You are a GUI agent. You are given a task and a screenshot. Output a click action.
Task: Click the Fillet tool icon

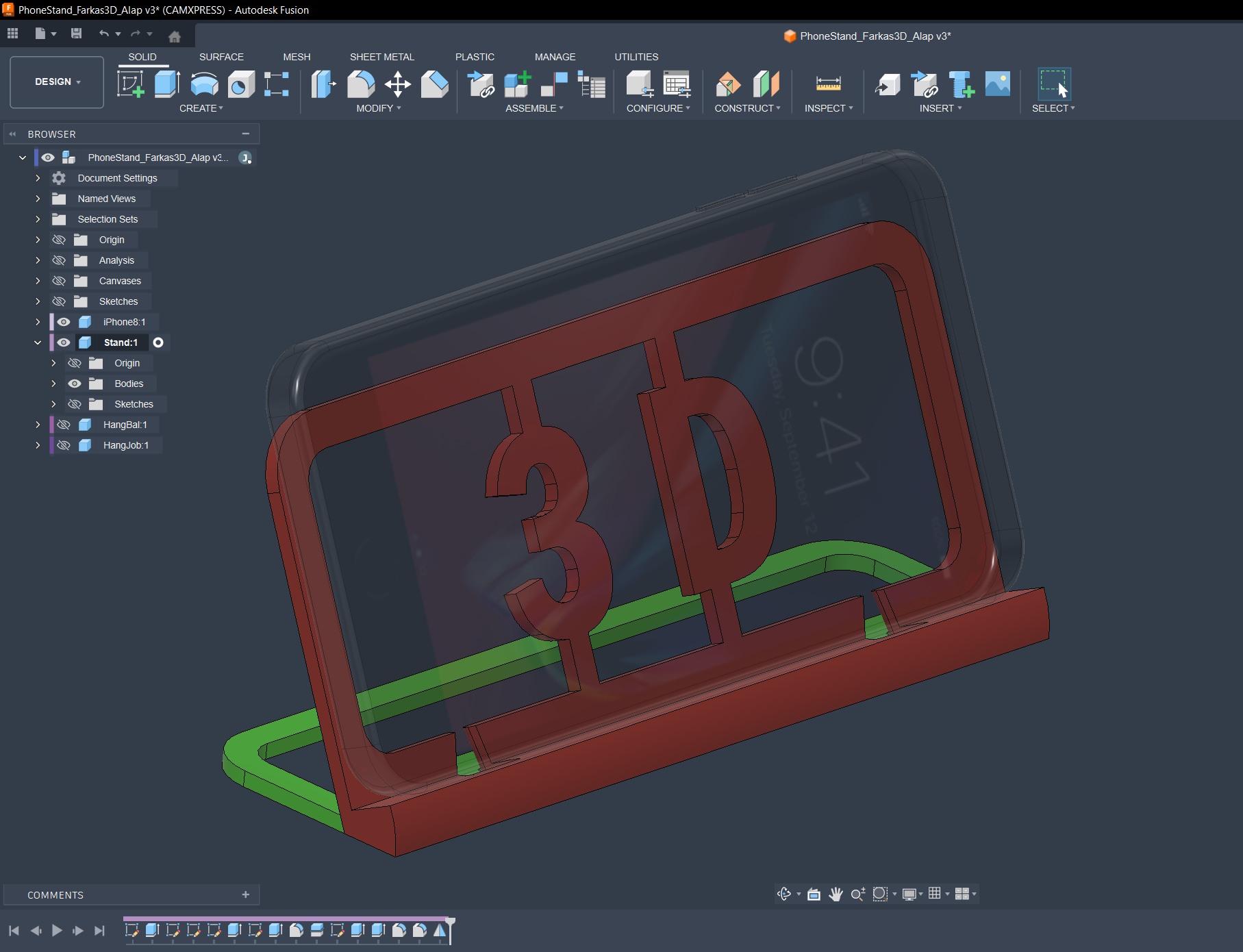361,84
